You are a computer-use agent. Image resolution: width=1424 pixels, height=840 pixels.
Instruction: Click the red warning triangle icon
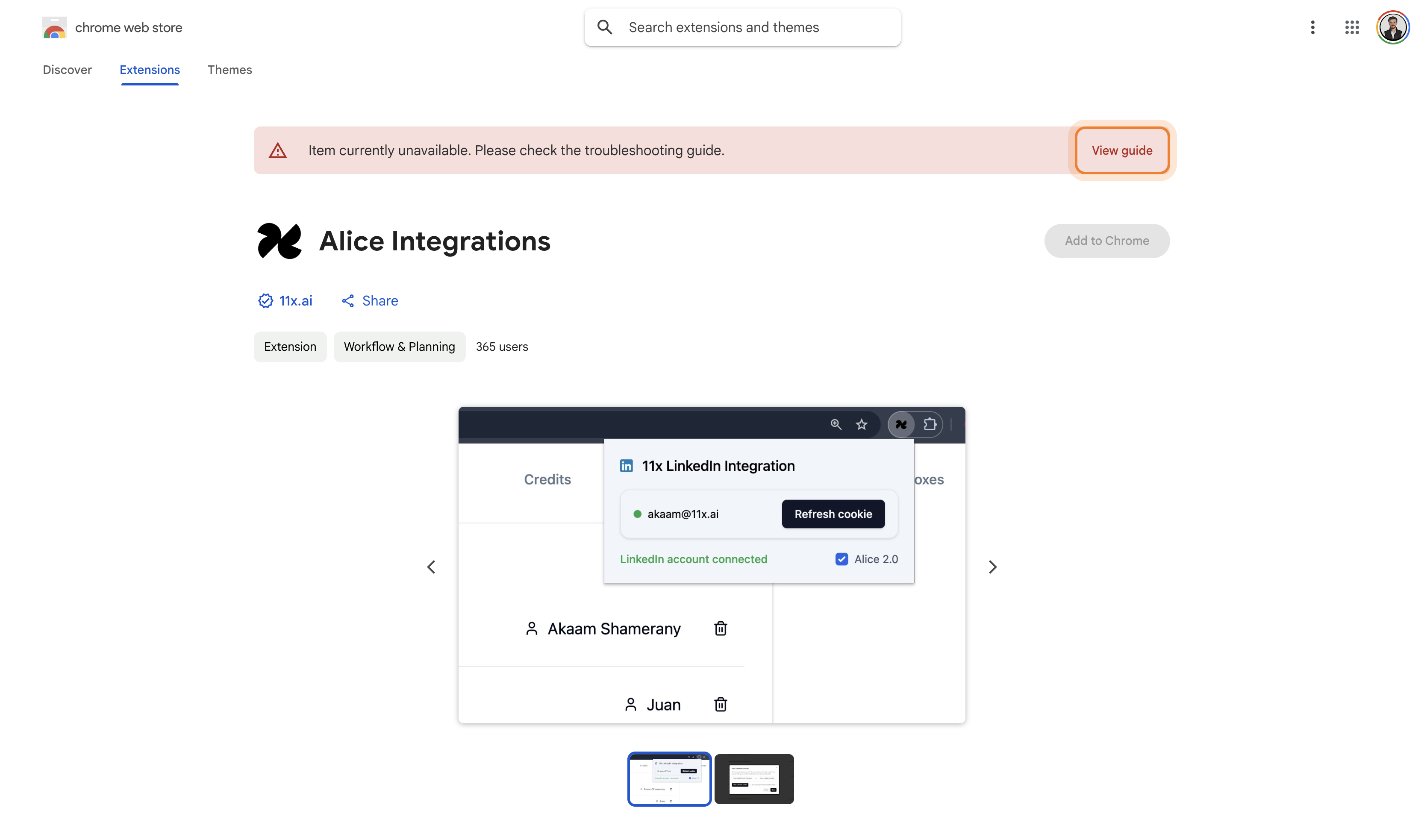(x=277, y=150)
